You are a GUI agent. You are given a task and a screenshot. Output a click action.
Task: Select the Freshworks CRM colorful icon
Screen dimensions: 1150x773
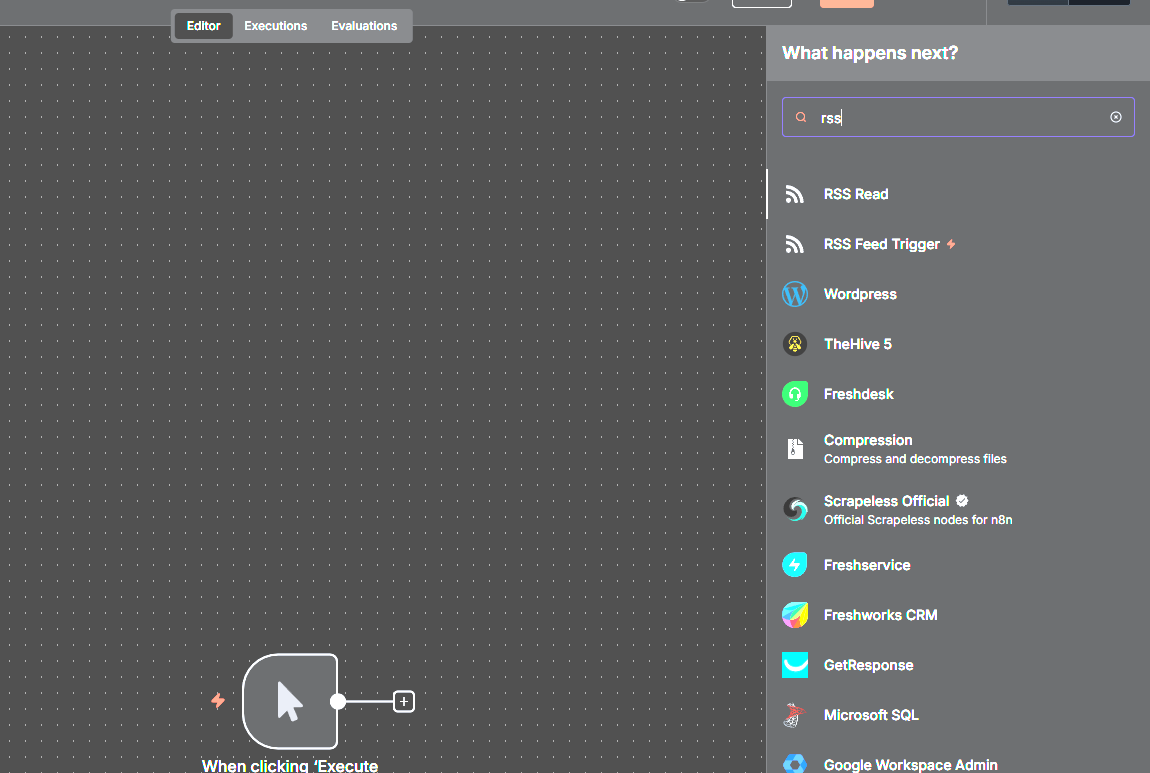click(x=795, y=615)
